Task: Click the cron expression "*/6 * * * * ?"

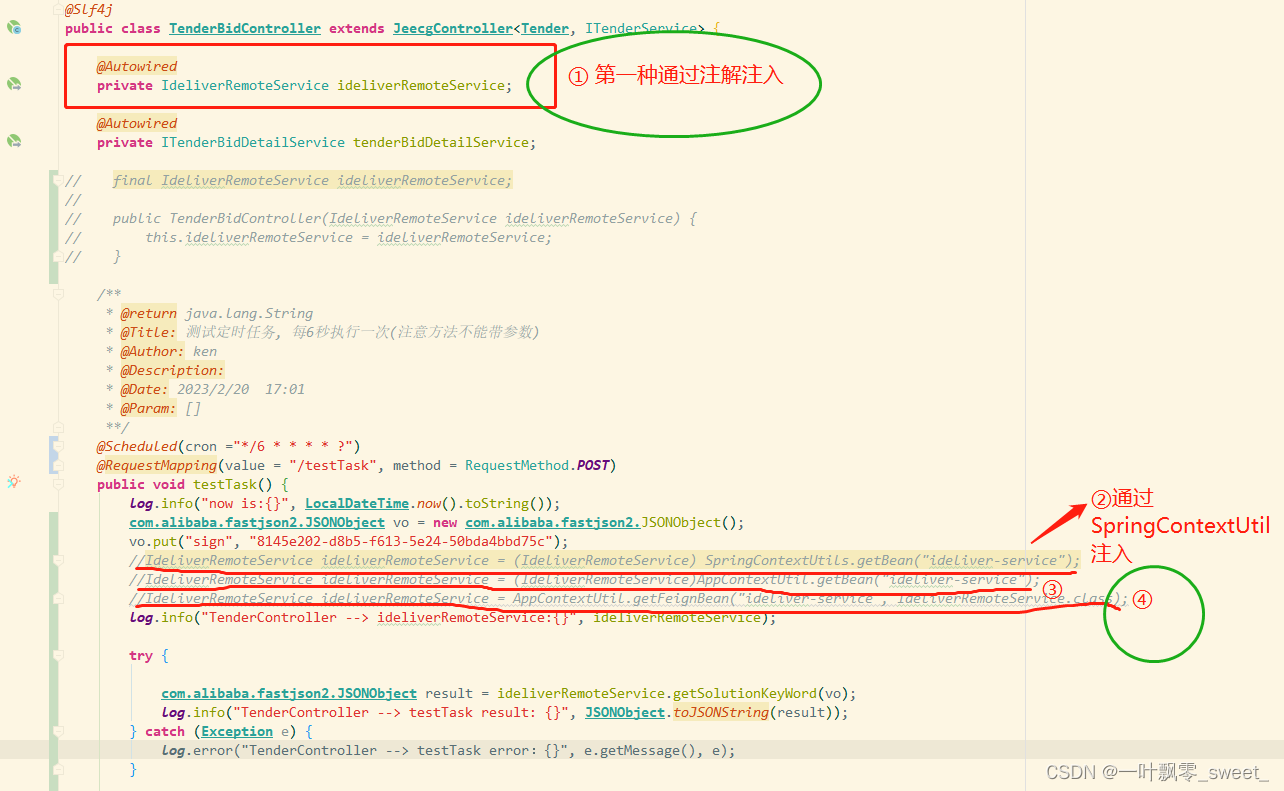Action: [293, 446]
